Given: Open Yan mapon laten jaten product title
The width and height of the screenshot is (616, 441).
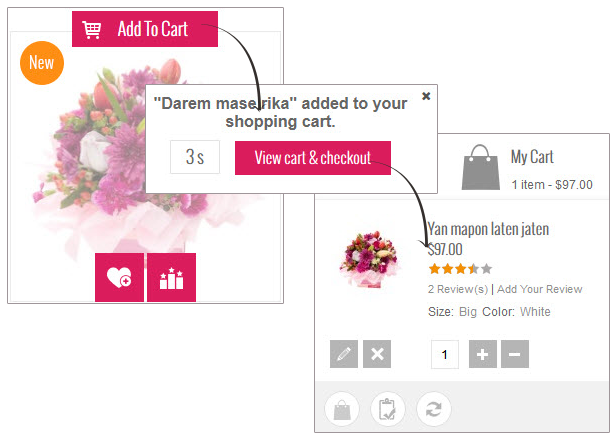Looking at the screenshot, I should 488,229.
